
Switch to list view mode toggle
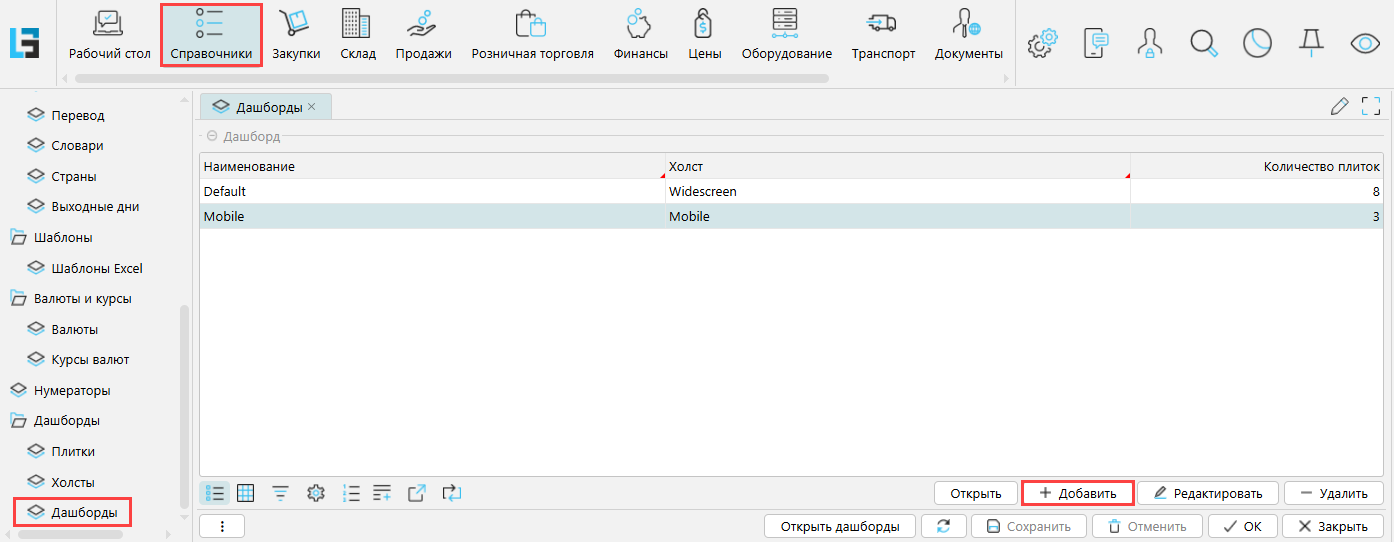(x=214, y=493)
